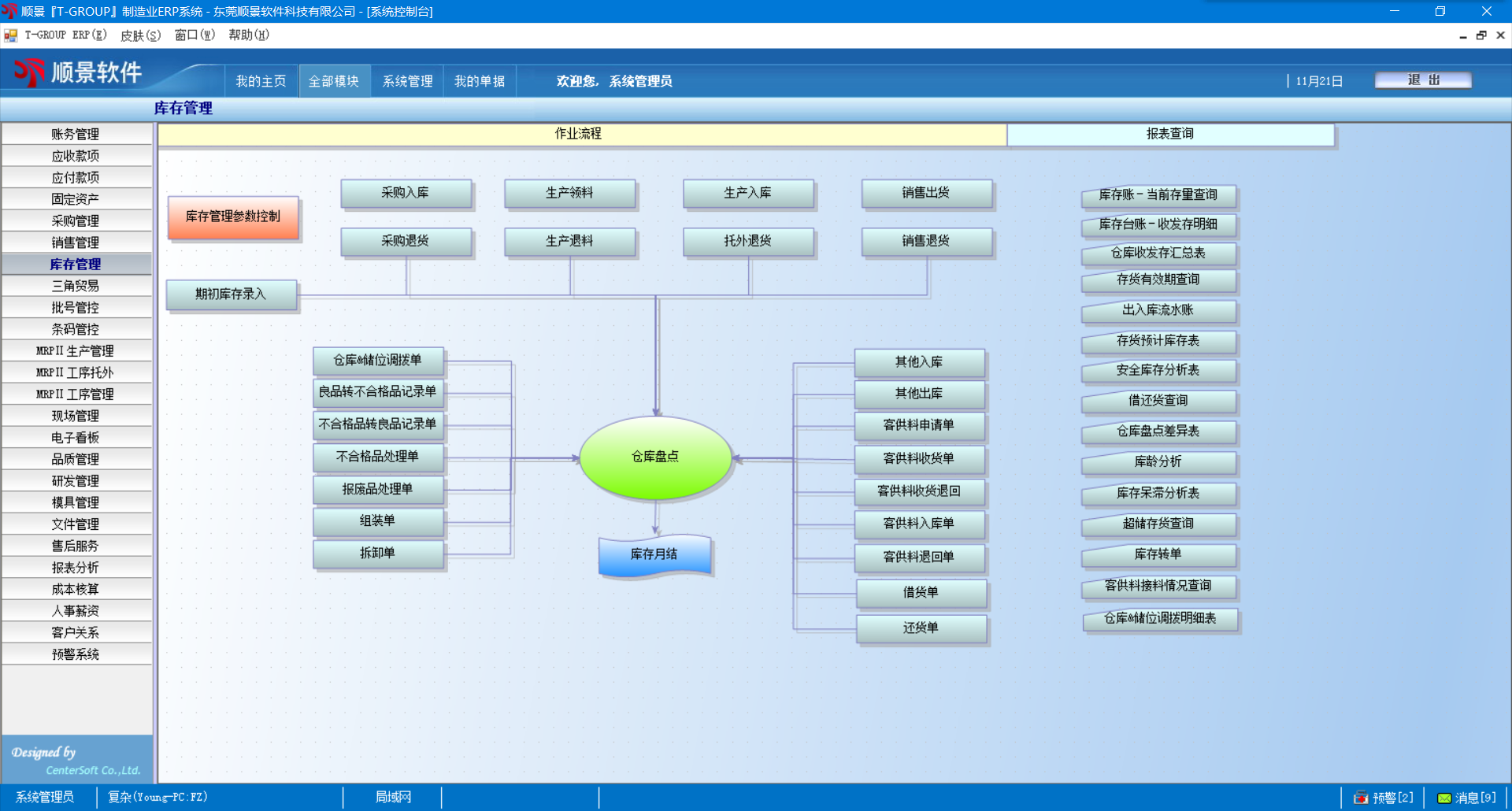This screenshot has height=811, width=1512.
Task: Open the 采购入库 workflow step
Action: 406,193
